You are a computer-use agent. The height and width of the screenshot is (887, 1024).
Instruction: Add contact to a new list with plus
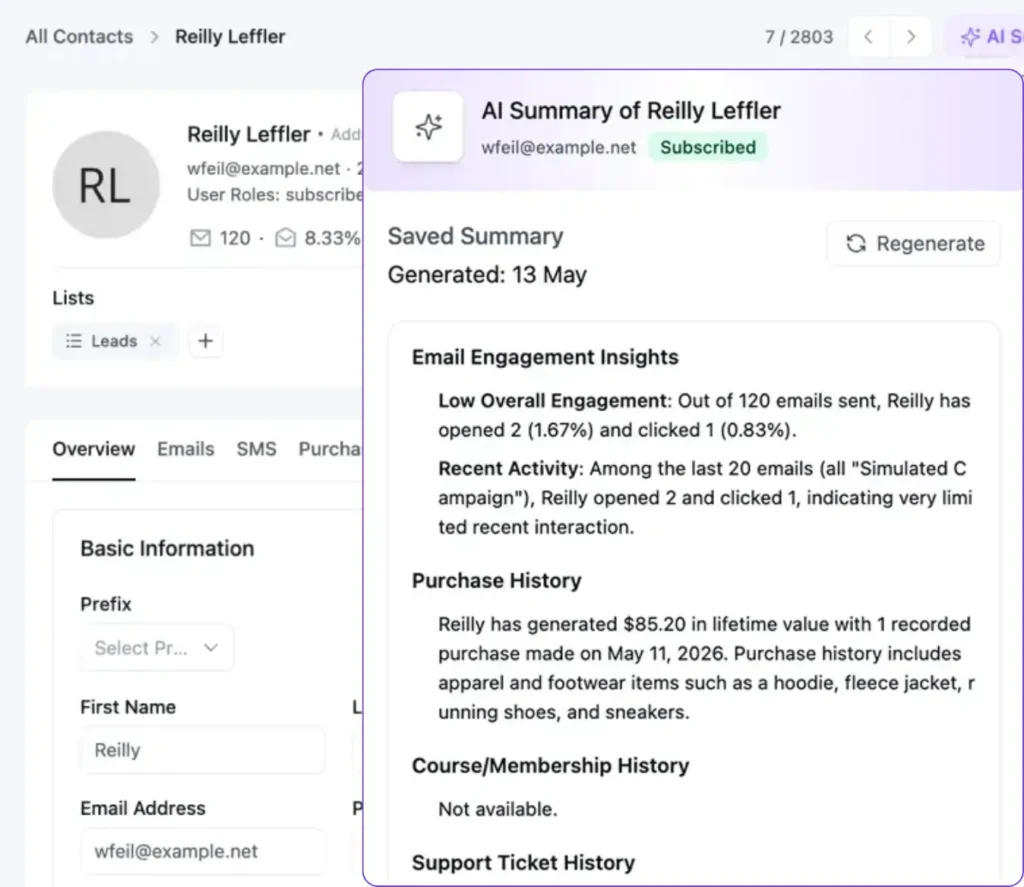click(206, 341)
